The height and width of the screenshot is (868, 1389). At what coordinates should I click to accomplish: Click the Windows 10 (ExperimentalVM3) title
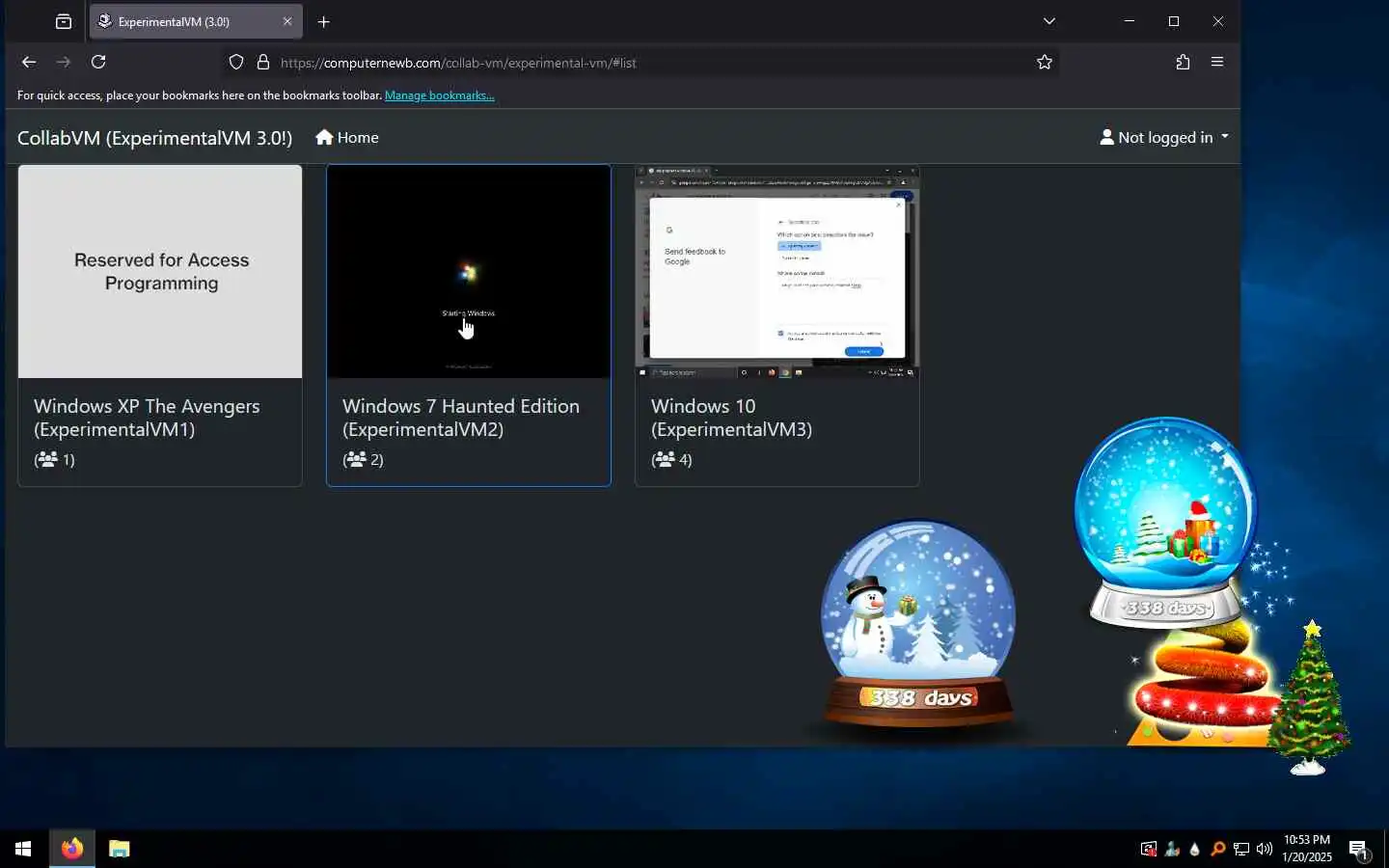point(731,418)
